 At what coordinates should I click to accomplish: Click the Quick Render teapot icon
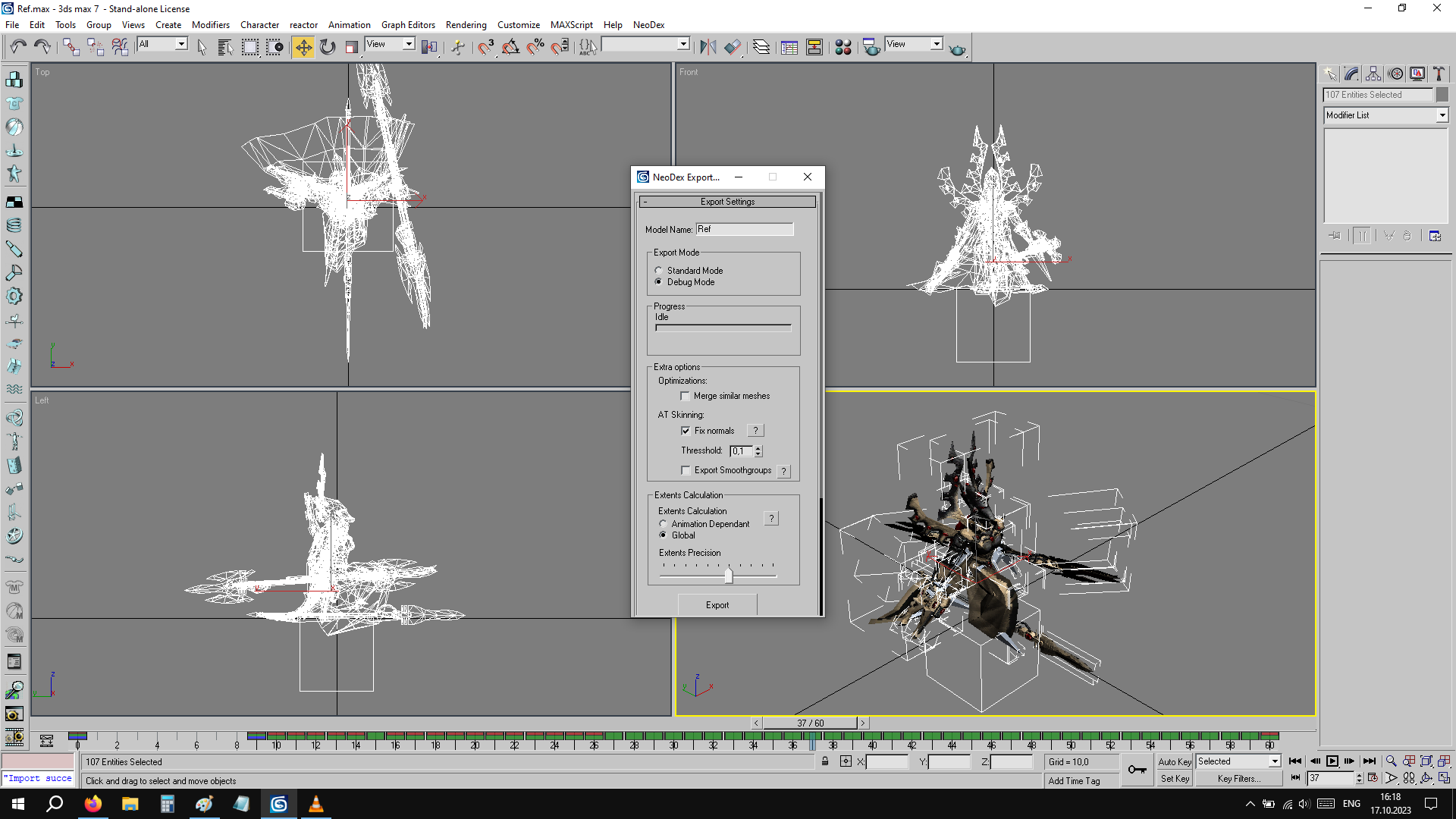tap(957, 49)
